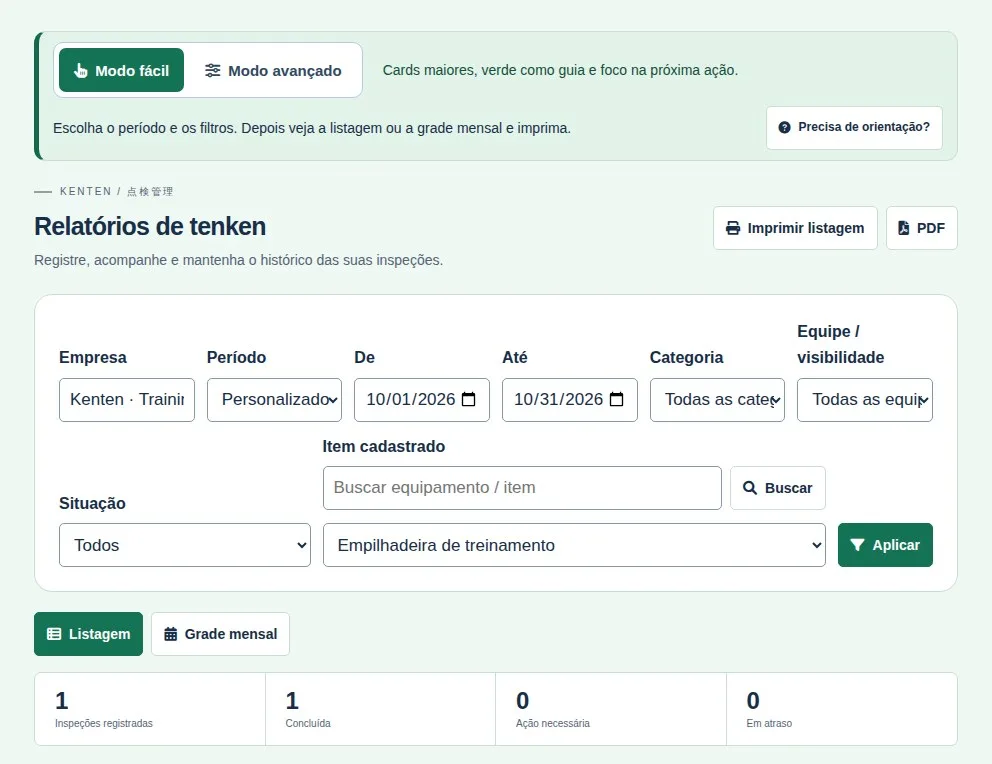Click the list icon in the Listagem tab
The height and width of the screenshot is (764, 992).
[54, 634]
